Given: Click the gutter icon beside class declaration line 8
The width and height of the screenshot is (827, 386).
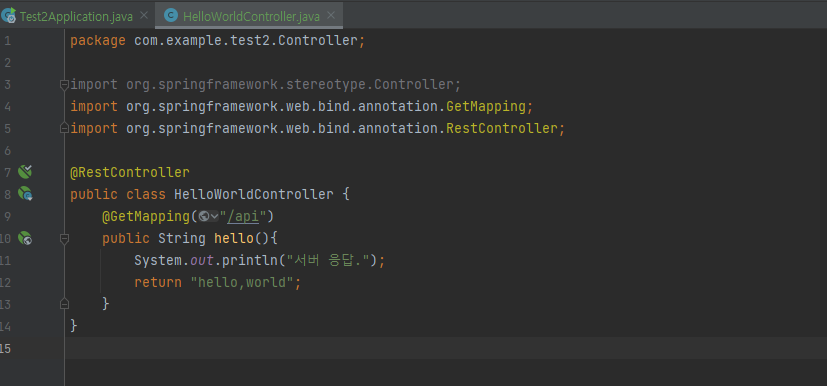Looking at the screenshot, I should click(25, 194).
